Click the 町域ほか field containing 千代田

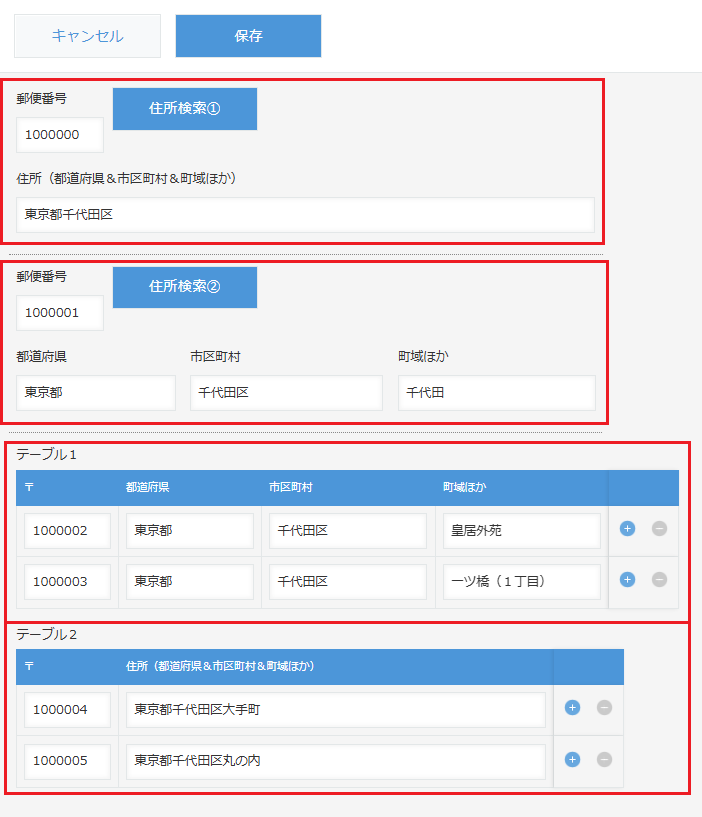click(x=496, y=393)
